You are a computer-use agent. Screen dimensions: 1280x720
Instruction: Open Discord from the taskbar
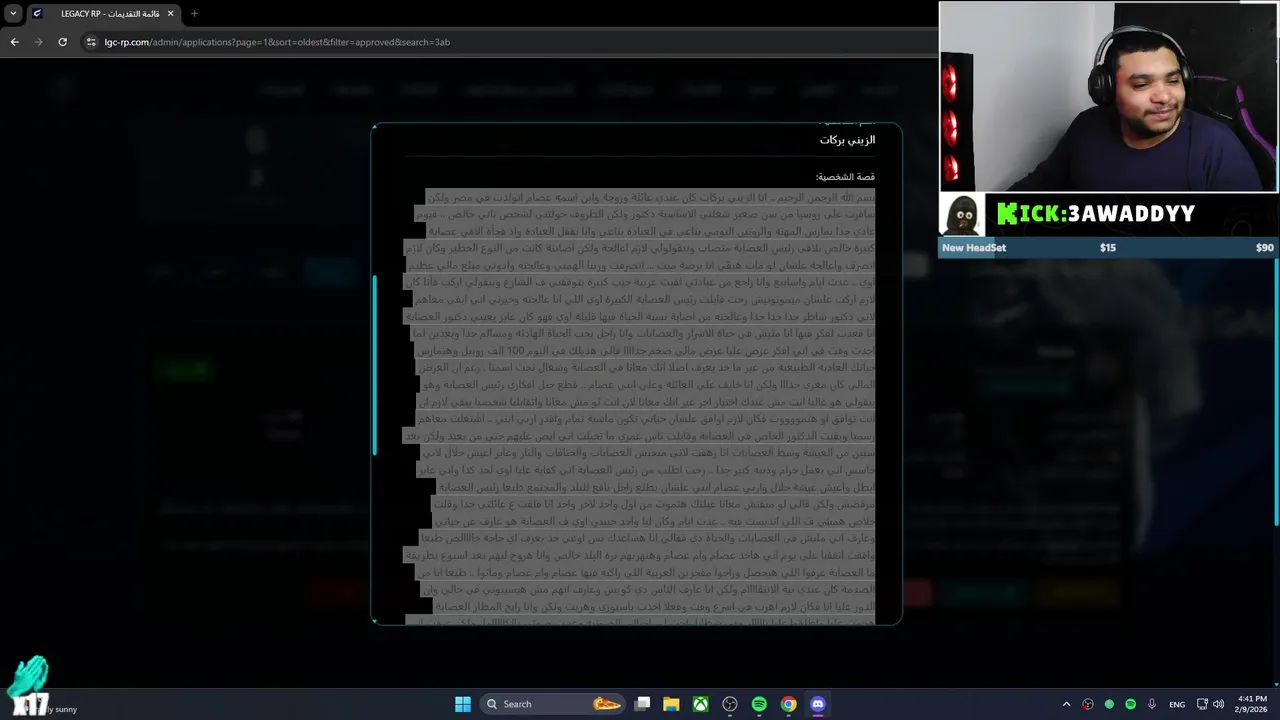[x=818, y=704]
